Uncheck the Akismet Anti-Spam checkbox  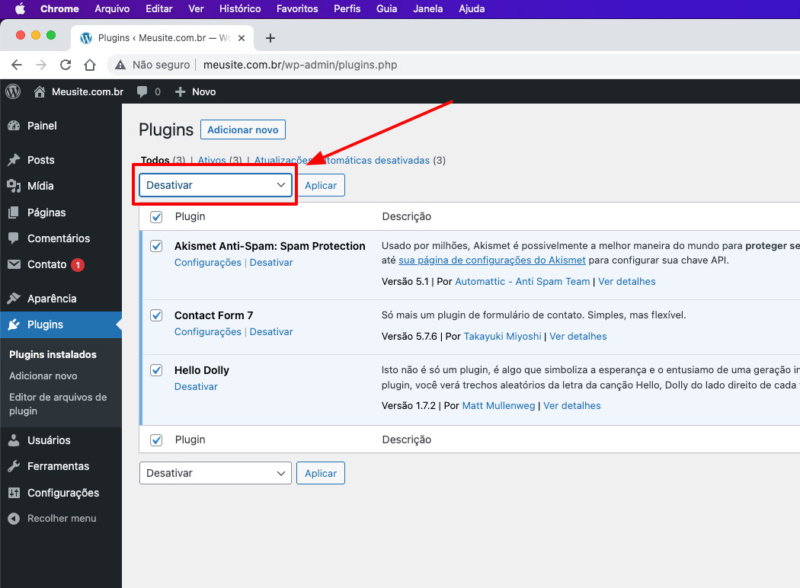click(156, 246)
